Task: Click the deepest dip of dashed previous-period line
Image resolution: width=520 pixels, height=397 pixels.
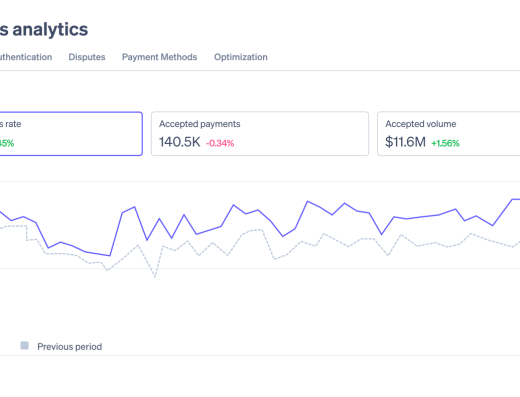Action: pos(155,277)
